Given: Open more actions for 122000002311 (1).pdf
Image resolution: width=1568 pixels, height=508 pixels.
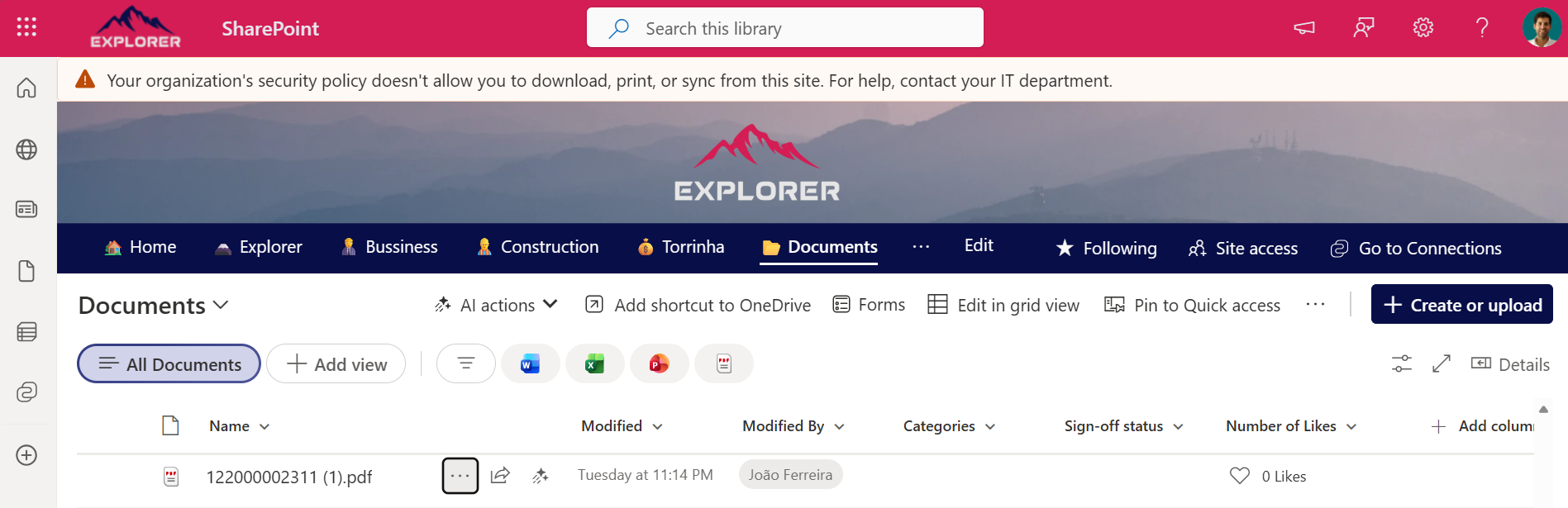Looking at the screenshot, I should tap(460, 476).
